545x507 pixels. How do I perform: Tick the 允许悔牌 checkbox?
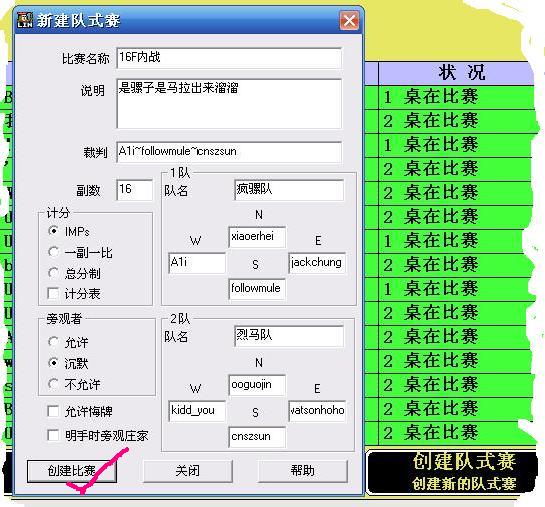click(53, 411)
